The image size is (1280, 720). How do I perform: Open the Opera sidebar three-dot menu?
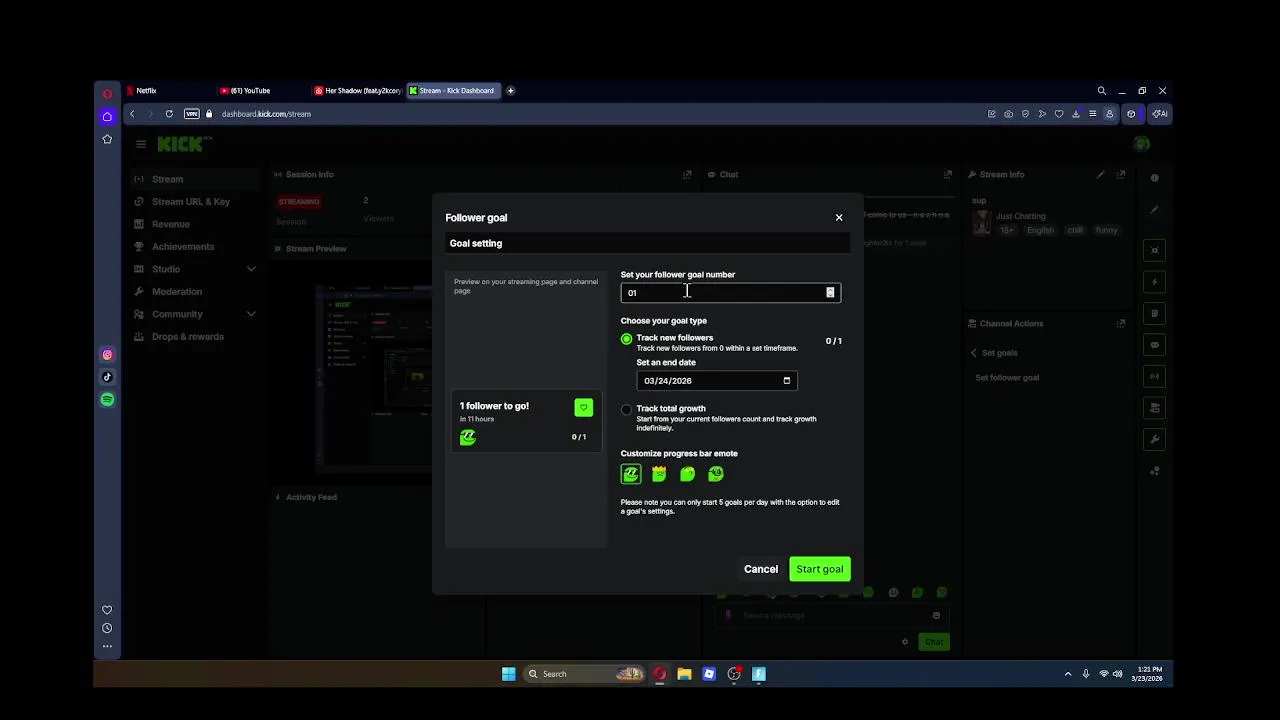point(107,646)
